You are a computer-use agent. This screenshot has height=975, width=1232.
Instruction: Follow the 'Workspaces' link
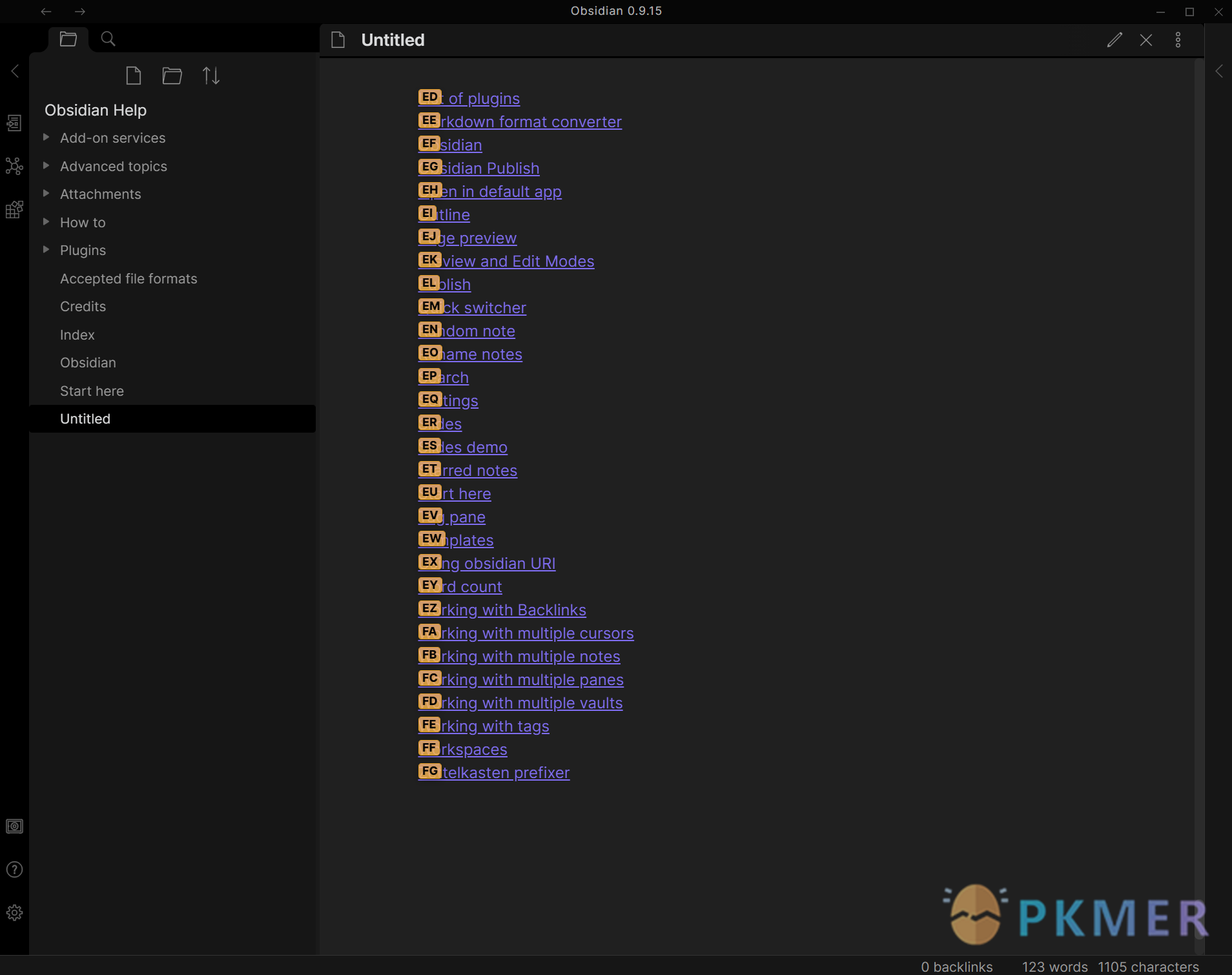click(462, 749)
